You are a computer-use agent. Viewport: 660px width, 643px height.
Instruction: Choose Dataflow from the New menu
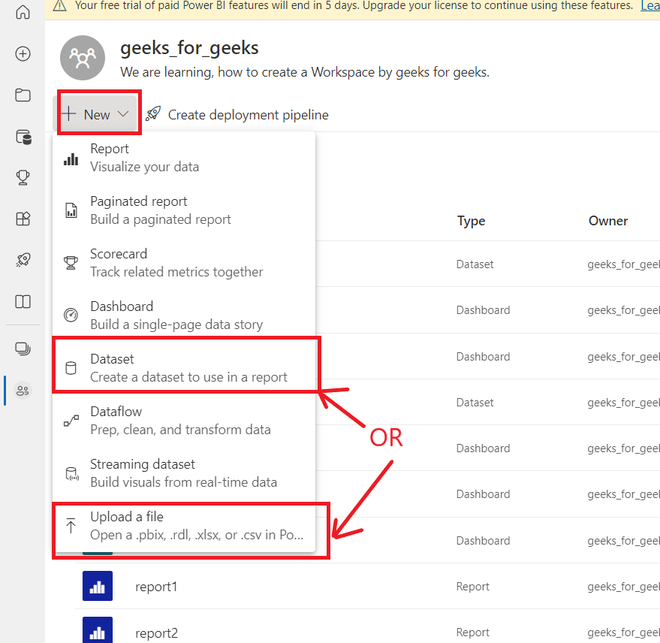click(184, 420)
